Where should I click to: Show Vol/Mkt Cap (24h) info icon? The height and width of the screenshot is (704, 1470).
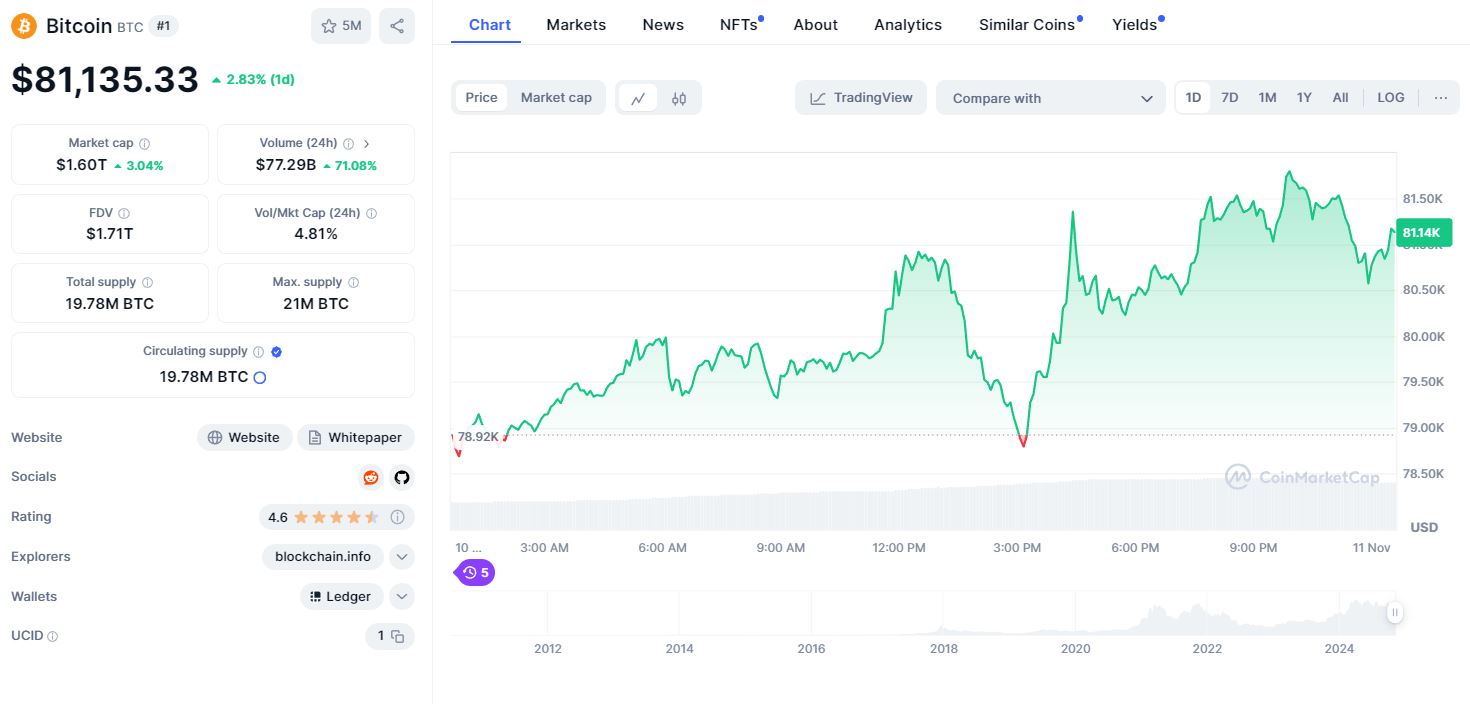click(371, 213)
